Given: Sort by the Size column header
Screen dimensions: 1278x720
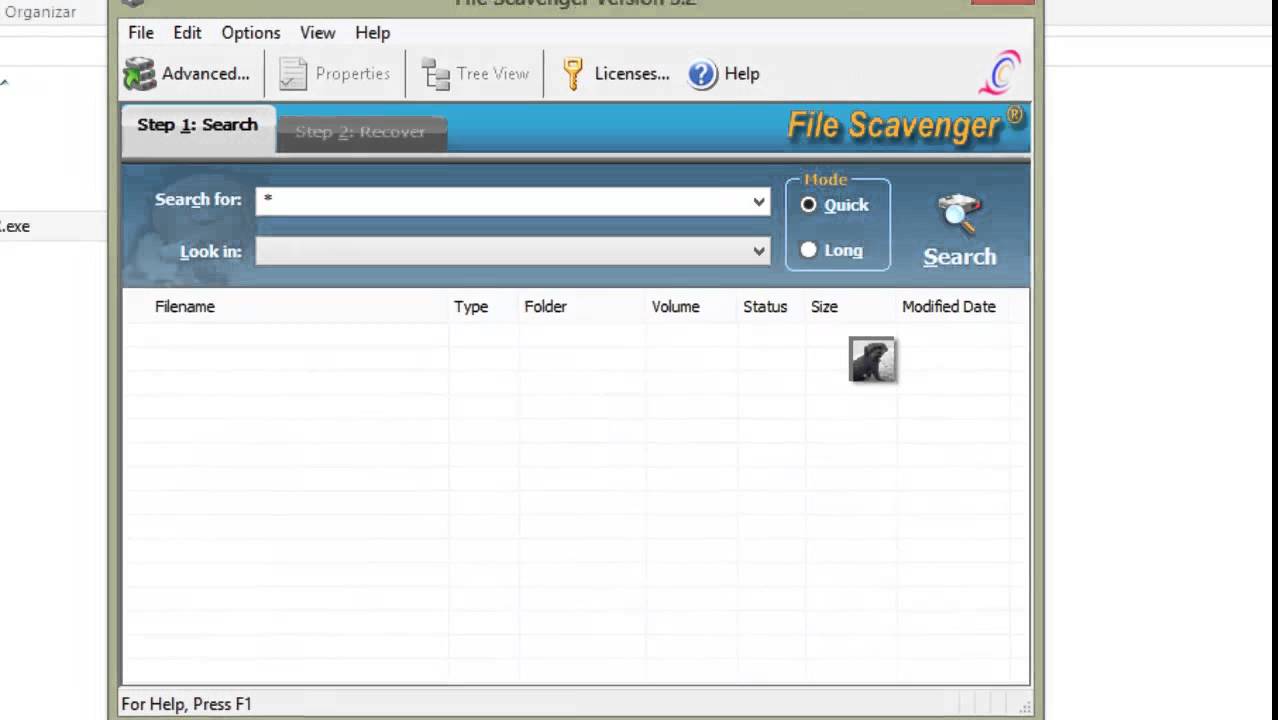Looking at the screenshot, I should [x=824, y=307].
